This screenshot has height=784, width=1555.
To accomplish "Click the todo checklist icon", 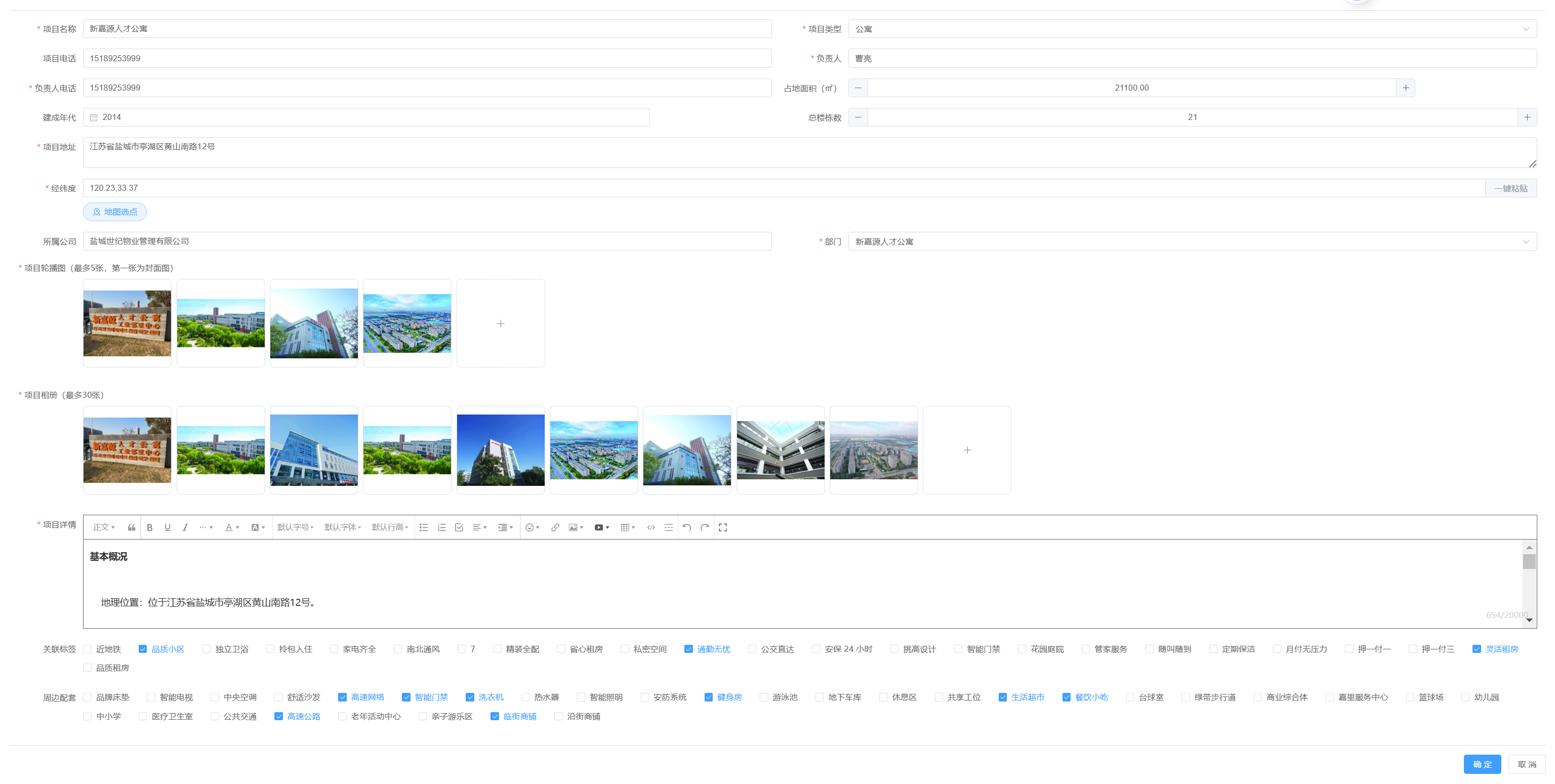I will point(459,527).
